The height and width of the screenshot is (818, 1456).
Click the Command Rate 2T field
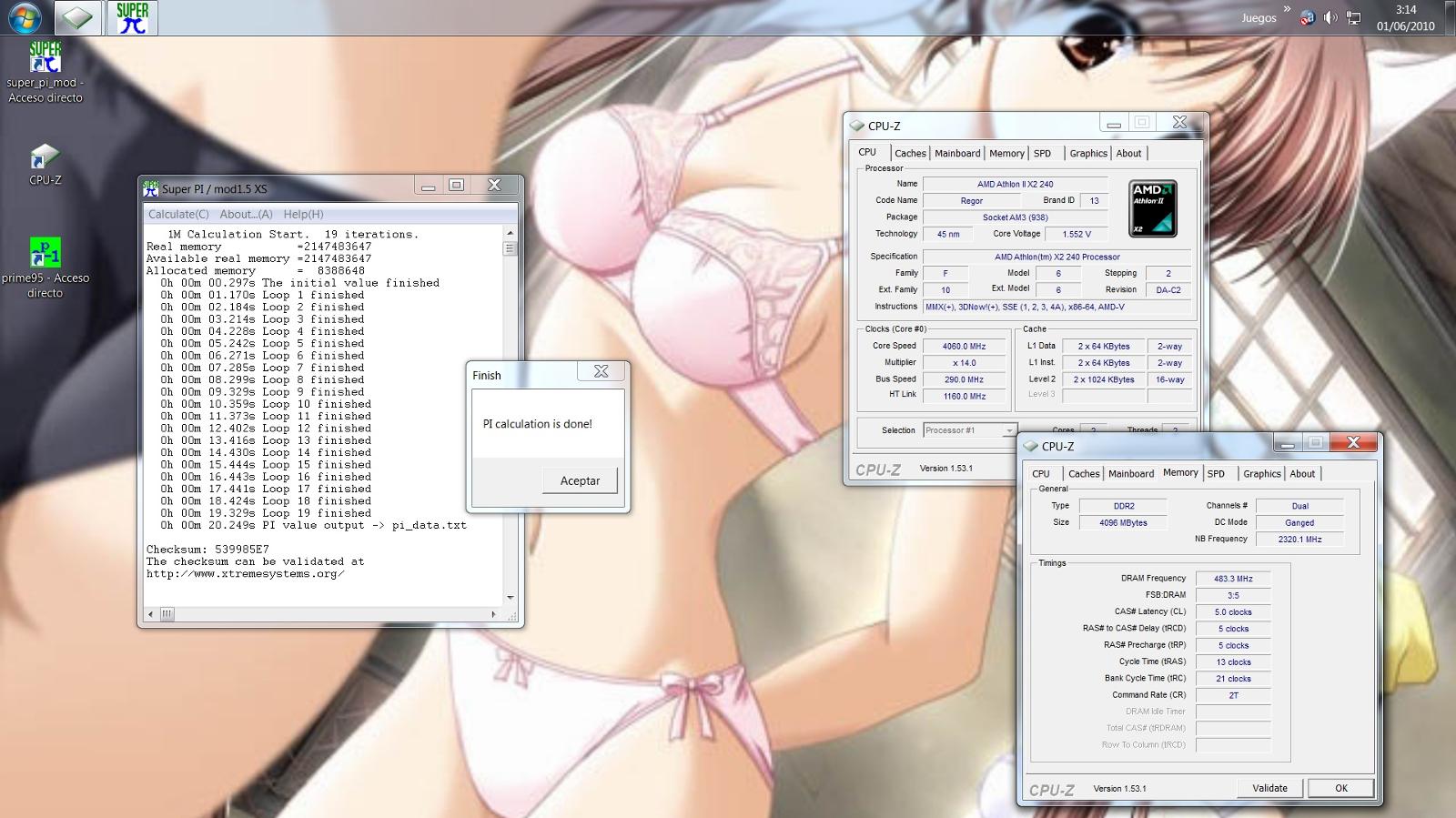coord(1233,695)
